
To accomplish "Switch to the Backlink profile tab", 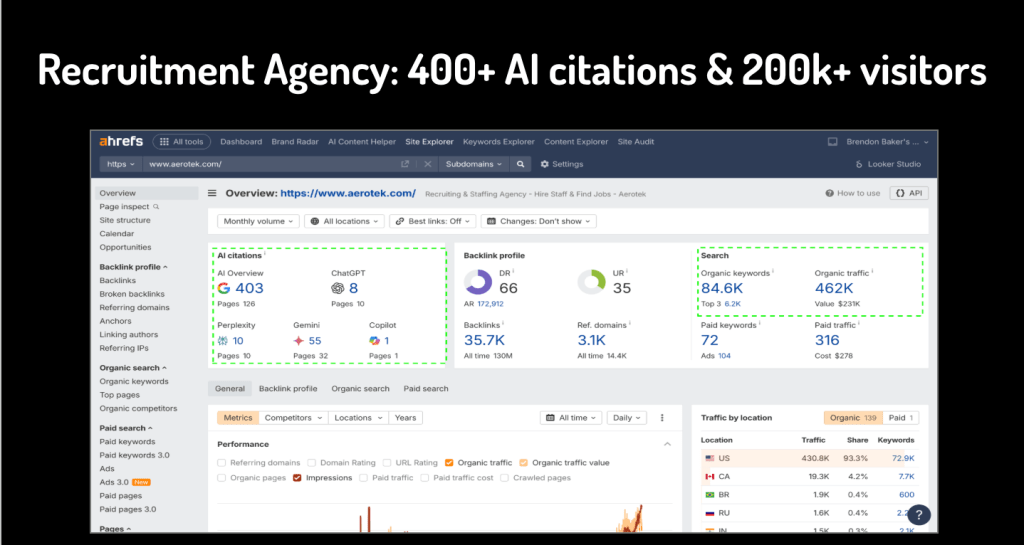I will pyautogui.click(x=288, y=388).
